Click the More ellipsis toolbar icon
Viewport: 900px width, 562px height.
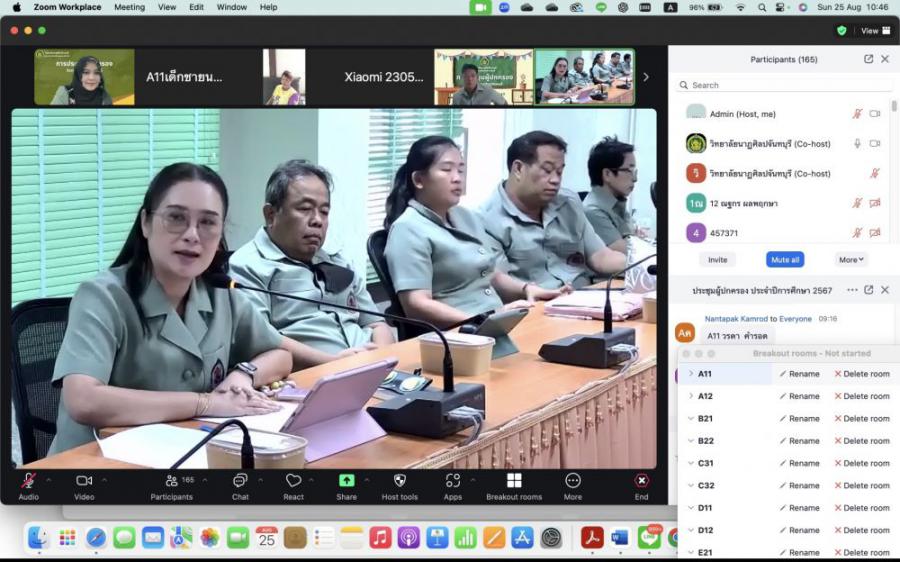pyautogui.click(x=573, y=481)
